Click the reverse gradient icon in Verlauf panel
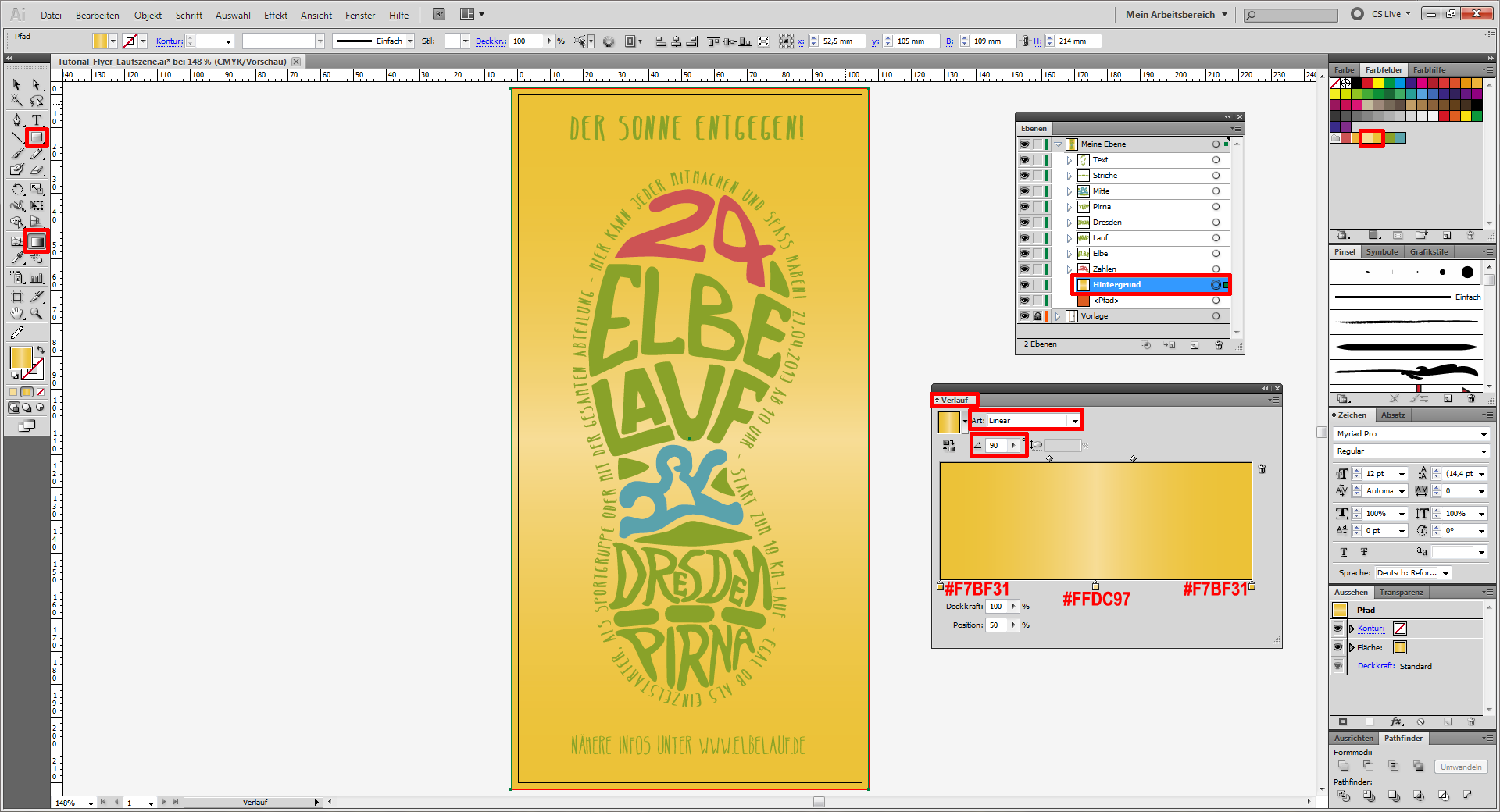Screen dimensions: 1500x812 pos(948,446)
